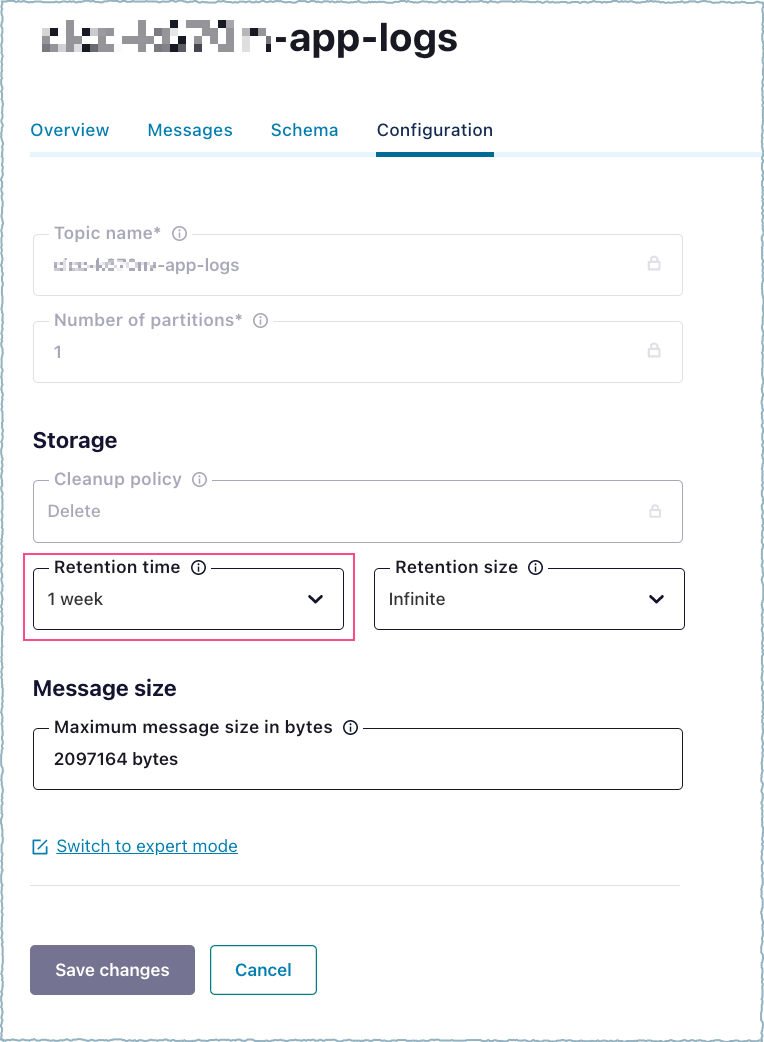The height and width of the screenshot is (1042, 764).
Task: Click the lock icon in Cleanup policy field
Action: pos(655,511)
